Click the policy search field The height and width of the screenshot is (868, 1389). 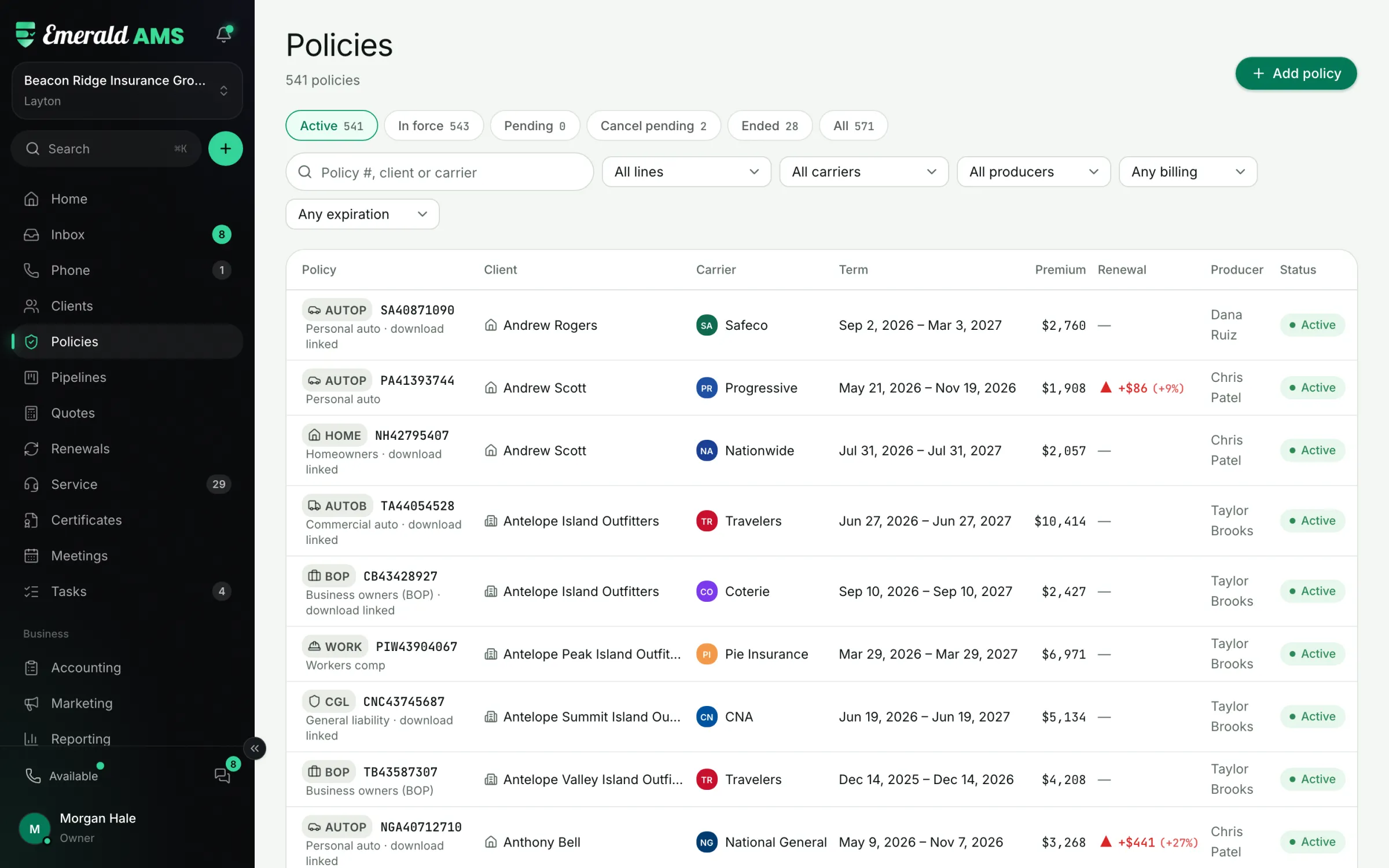(x=439, y=172)
